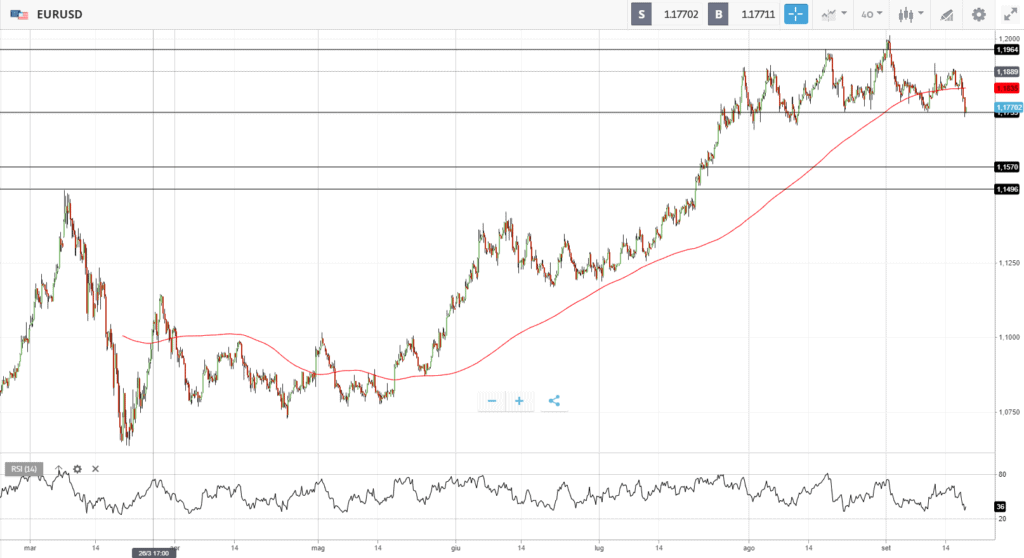Click the RSI 80 level label
The height and width of the screenshot is (558, 1024).
point(1002,474)
